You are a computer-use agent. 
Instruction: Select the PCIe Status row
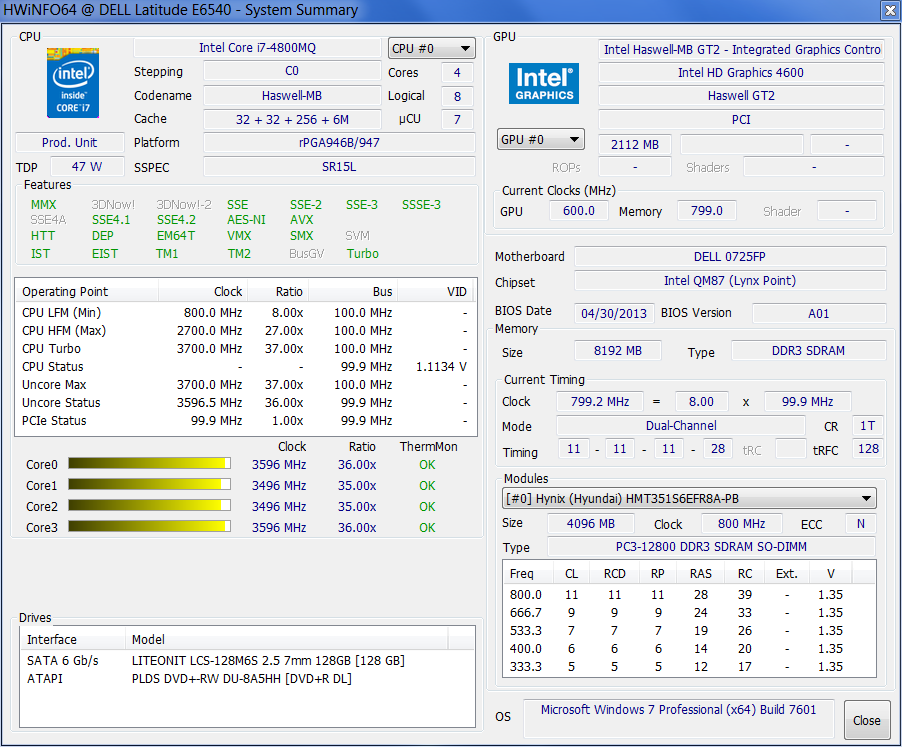pyautogui.click(x=244, y=420)
